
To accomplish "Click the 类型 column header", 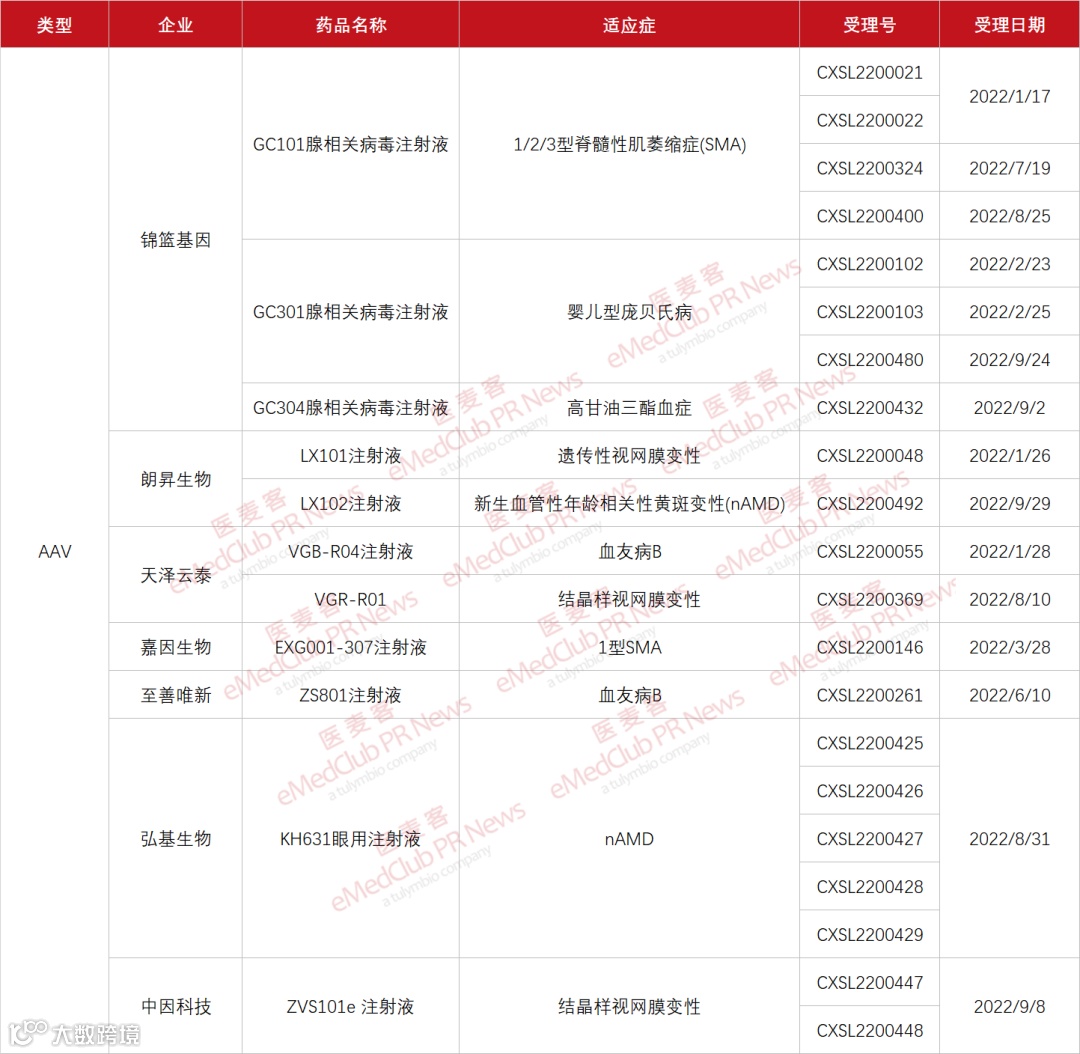I will click(x=54, y=24).
